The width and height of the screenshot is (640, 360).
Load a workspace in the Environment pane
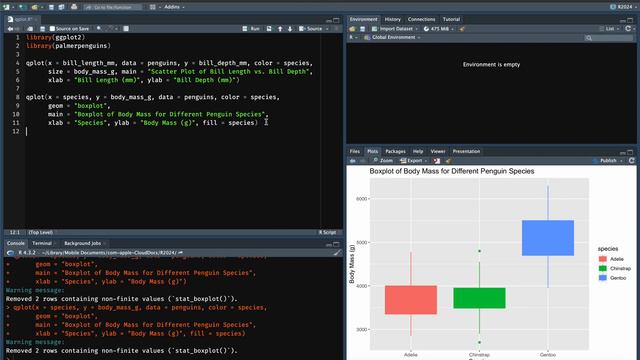[352, 29]
